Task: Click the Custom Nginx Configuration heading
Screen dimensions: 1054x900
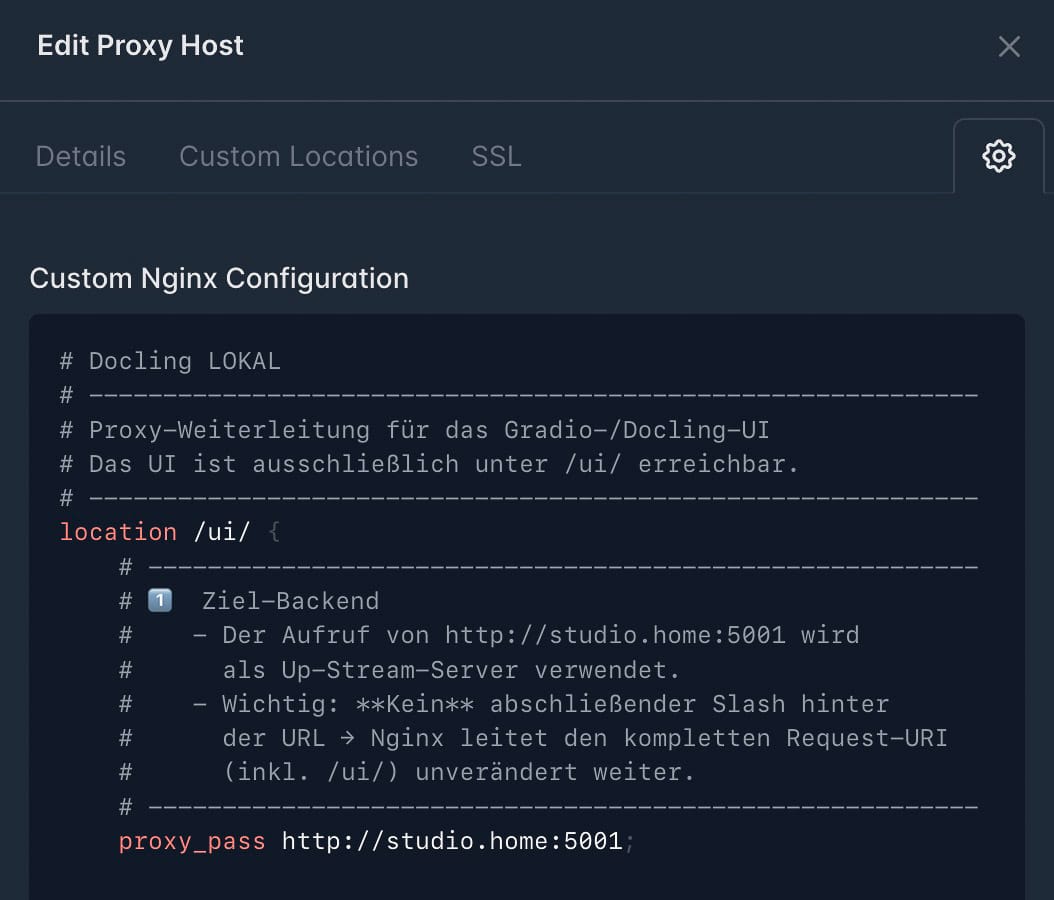Action: (x=219, y=278)
